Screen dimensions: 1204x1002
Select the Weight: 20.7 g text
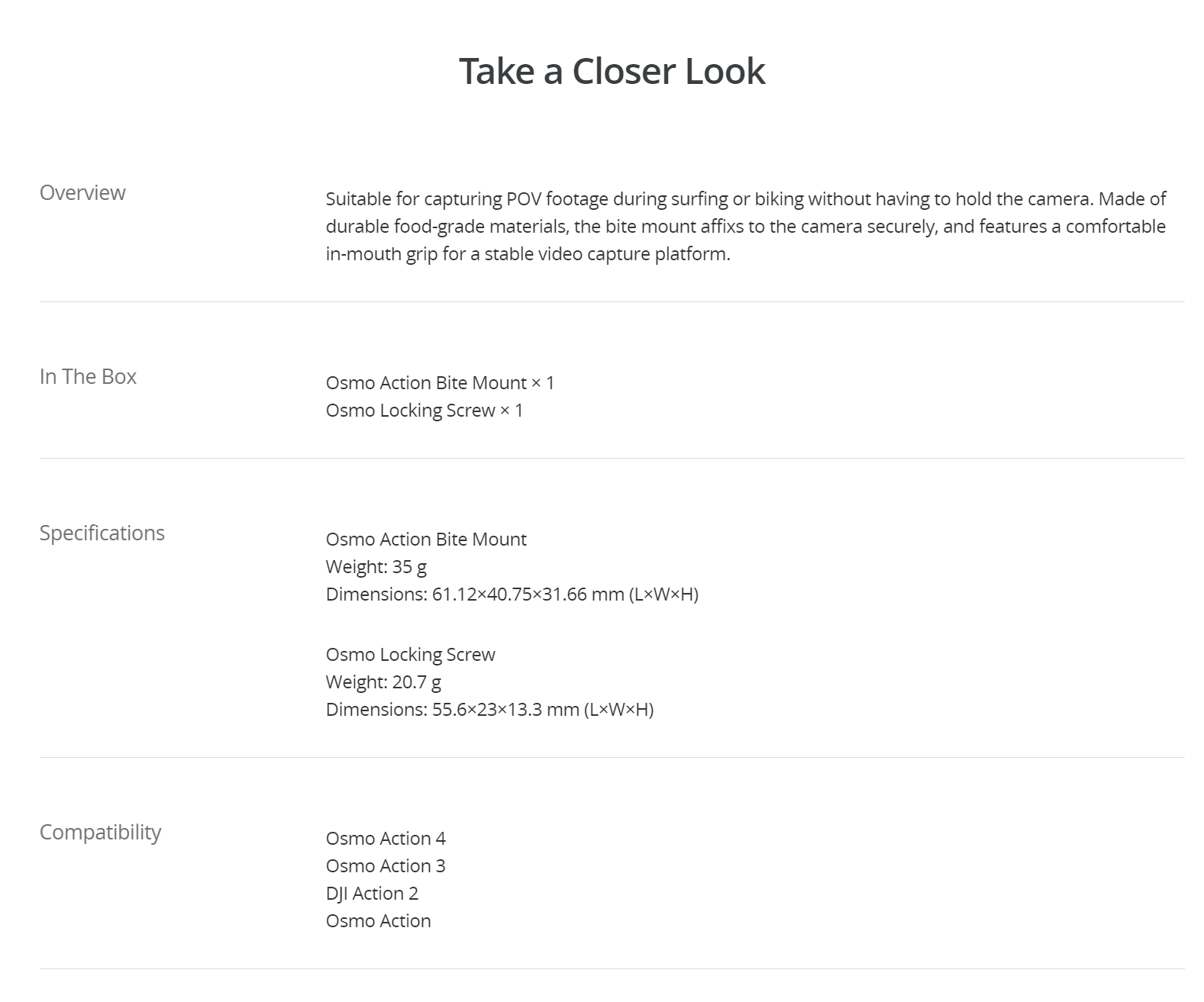[x=383, y=681]
